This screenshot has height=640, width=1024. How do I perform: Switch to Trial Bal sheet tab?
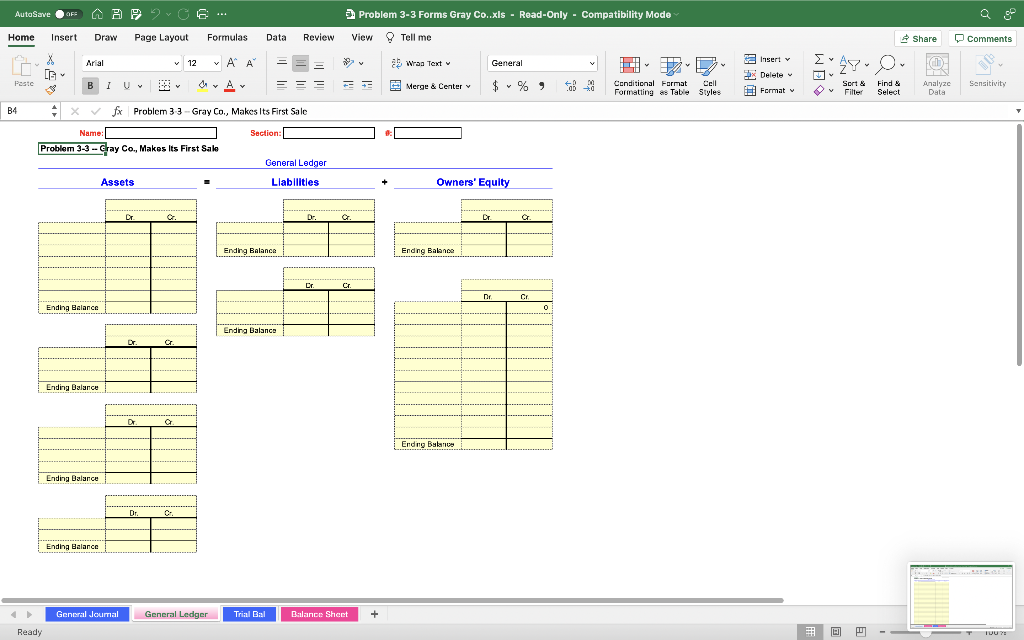pos(249,614)
